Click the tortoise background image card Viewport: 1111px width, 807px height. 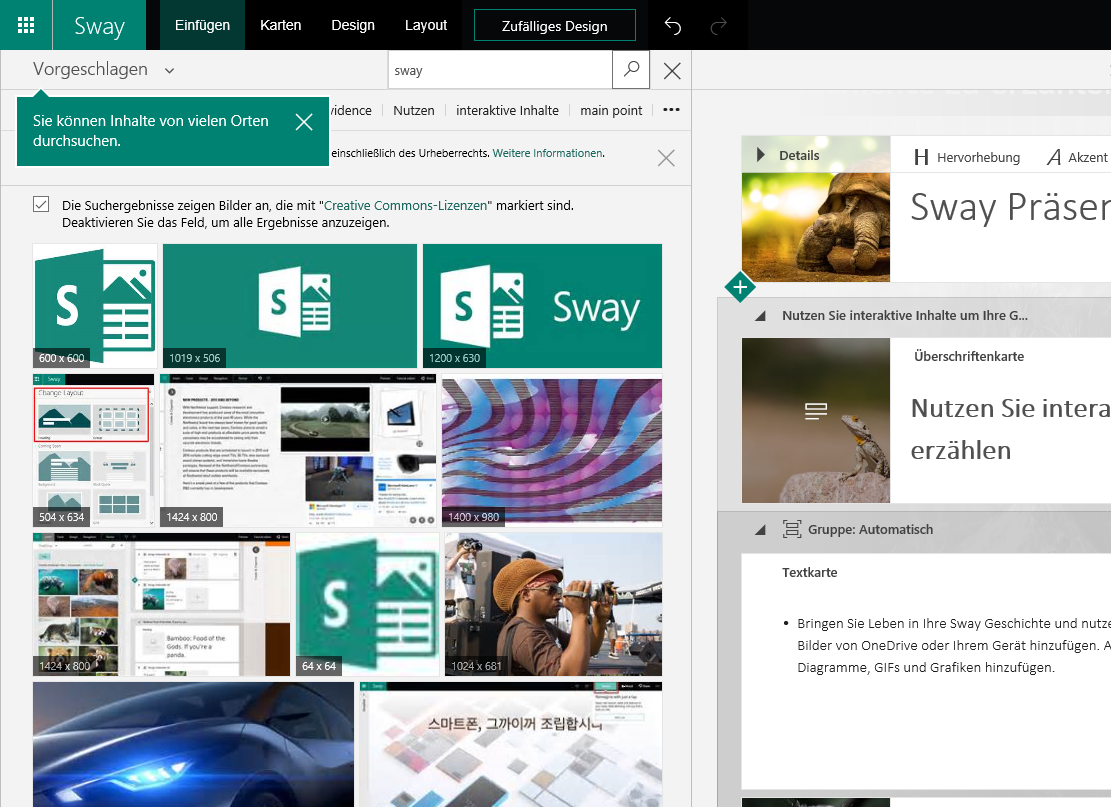pyautogui.click(x=816, y=227)
